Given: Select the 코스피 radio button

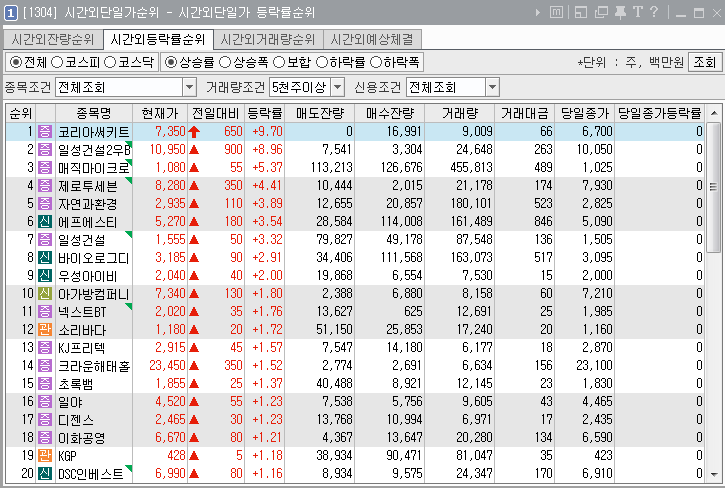Looking at the screenshot, I should [x=56, y=62].
